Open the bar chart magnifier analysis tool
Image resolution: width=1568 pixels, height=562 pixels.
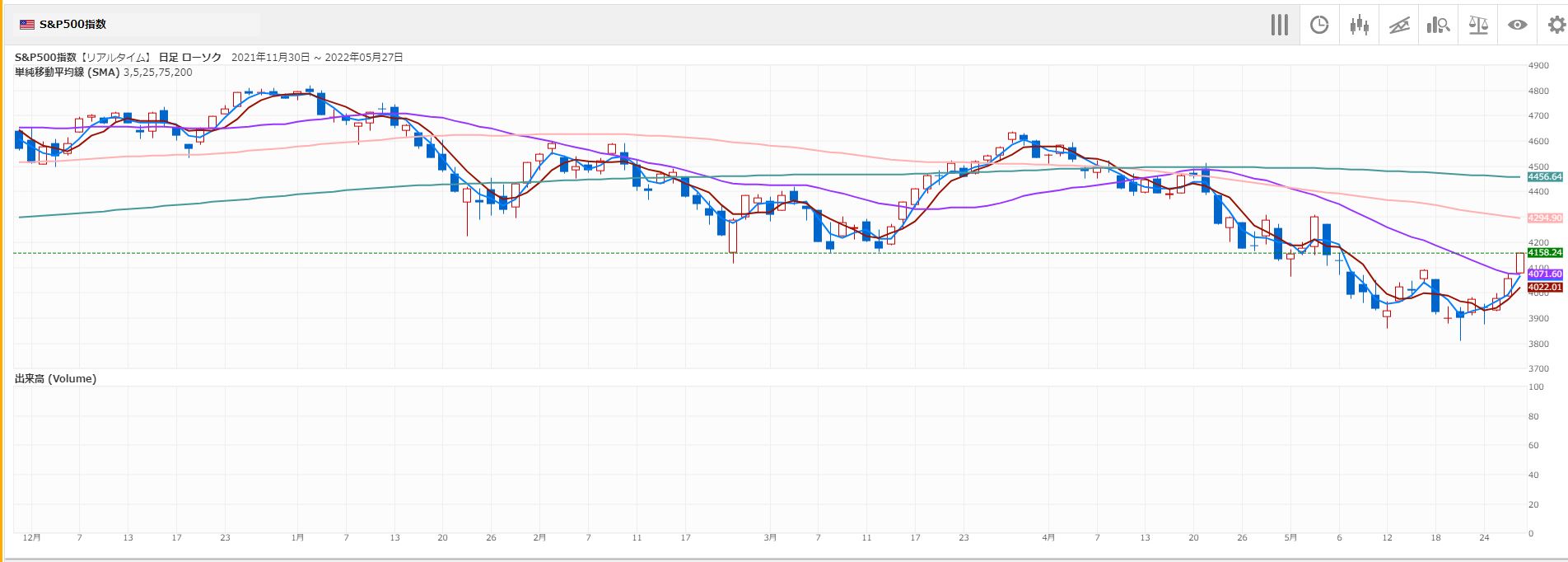point(1439,25)
